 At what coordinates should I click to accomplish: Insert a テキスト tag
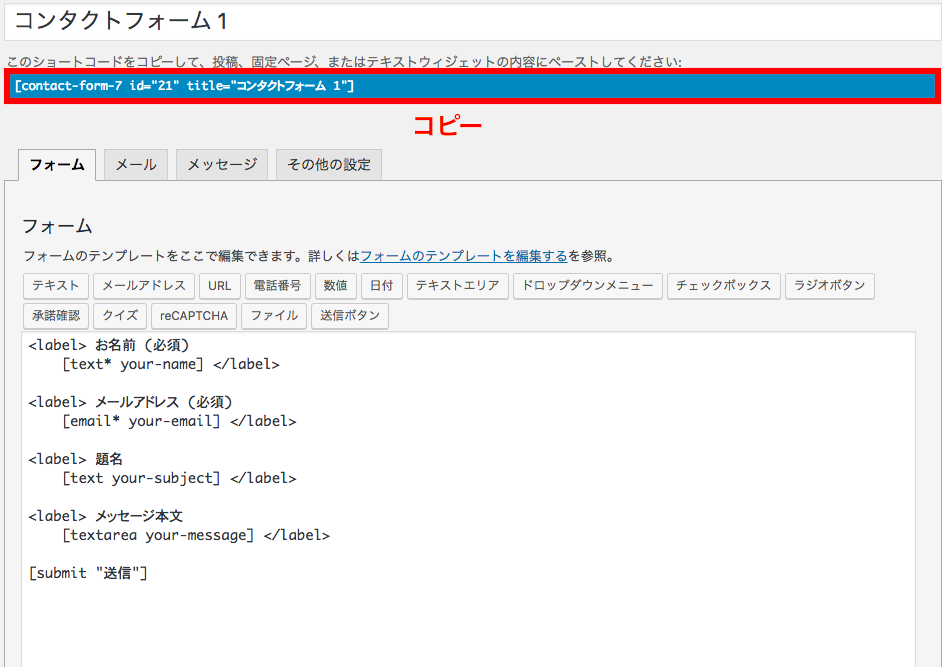tap(56, 286)
